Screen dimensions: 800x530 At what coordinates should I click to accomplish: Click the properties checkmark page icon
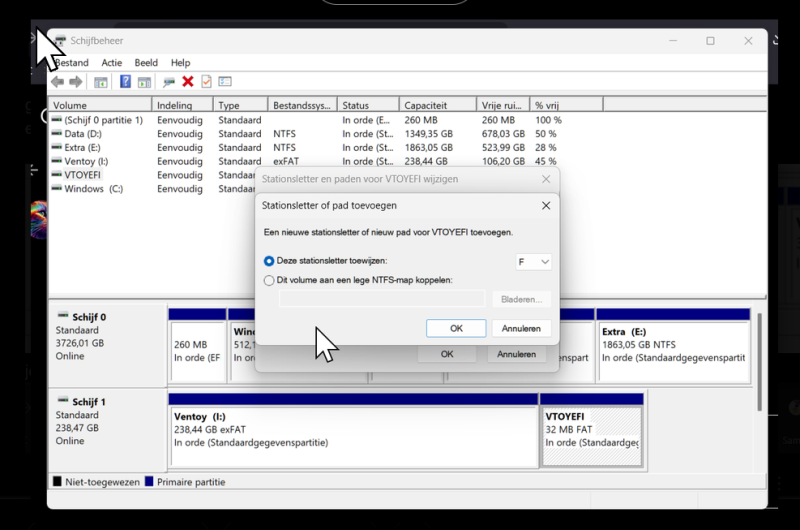click(206, 82)
